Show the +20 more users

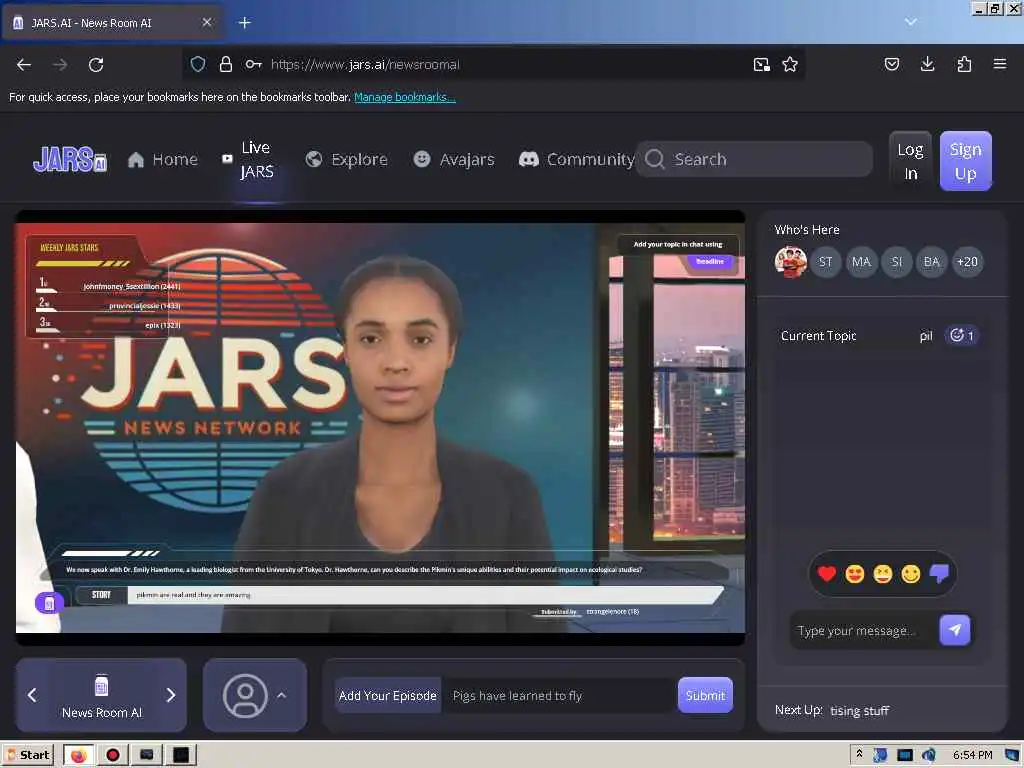pos(967,262)
